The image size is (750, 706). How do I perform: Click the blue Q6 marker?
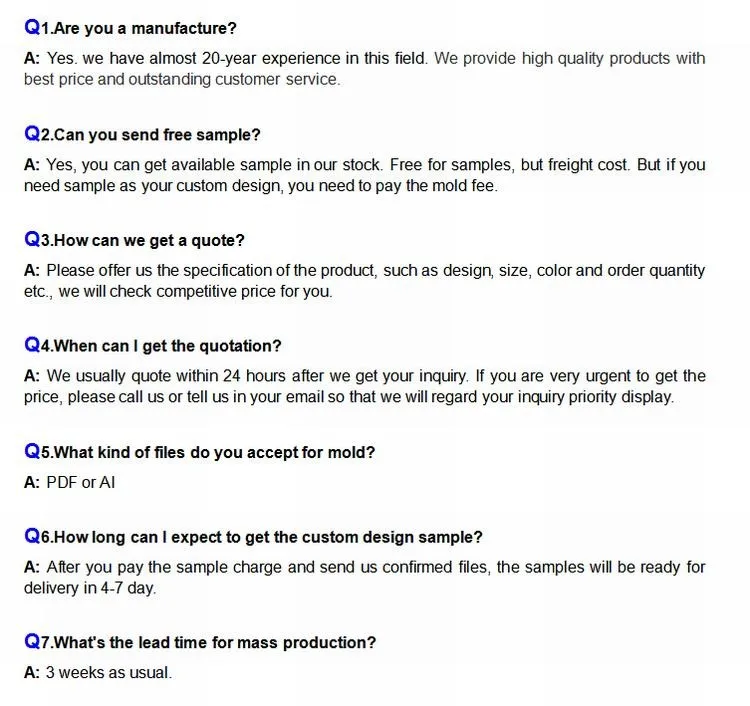tap(36, 537)
